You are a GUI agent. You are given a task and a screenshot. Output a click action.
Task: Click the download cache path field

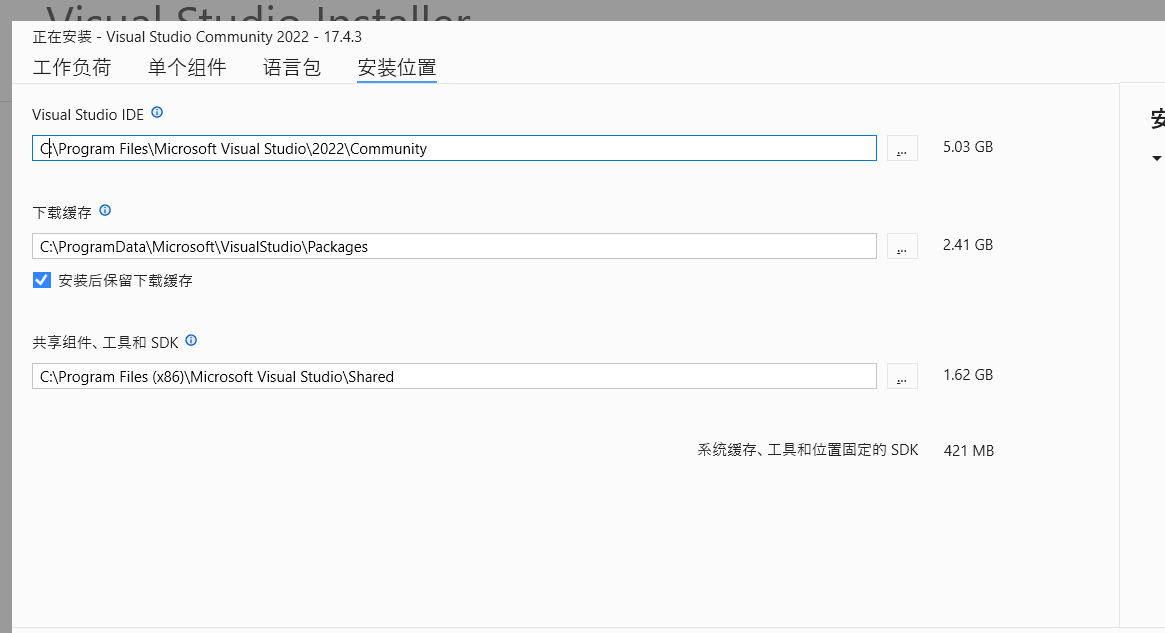[x=454, y=246]
